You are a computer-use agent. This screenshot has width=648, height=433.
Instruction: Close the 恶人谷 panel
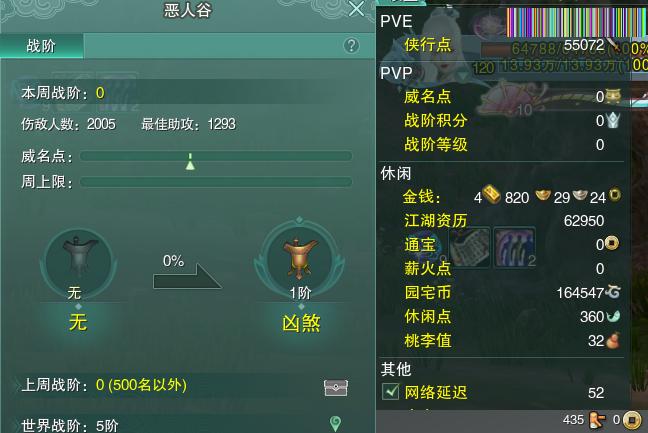point(356,9)
